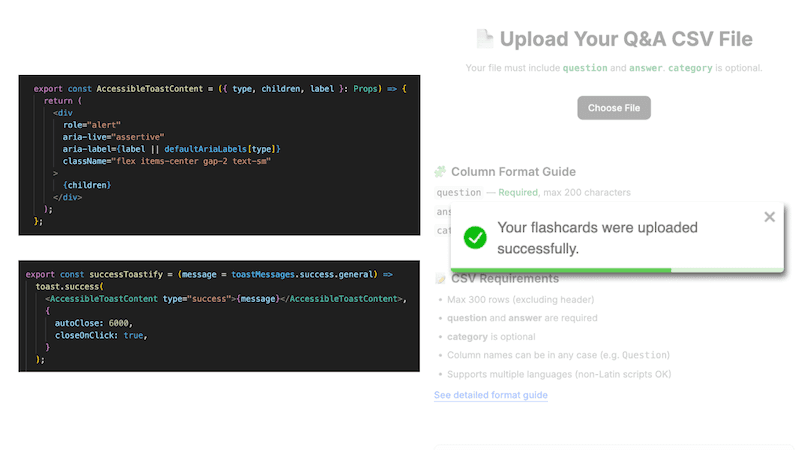The width and height of the screenshot is (800, 450).
Task: Click the toast auto-close progress bar
Action: pyautogui.click(x=617, y=270)
